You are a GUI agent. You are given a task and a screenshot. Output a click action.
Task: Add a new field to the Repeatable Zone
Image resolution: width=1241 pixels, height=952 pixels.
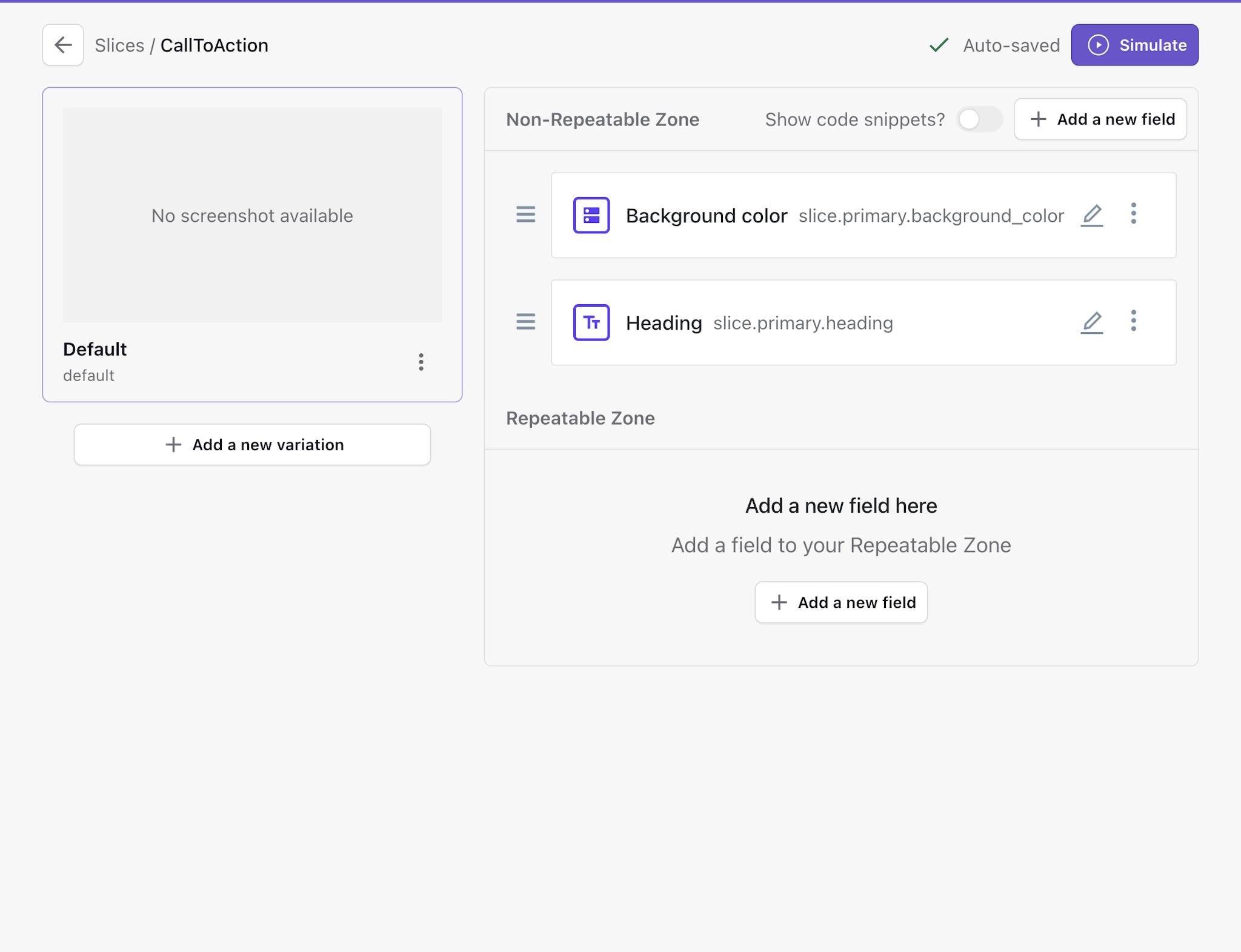point(841,602)
